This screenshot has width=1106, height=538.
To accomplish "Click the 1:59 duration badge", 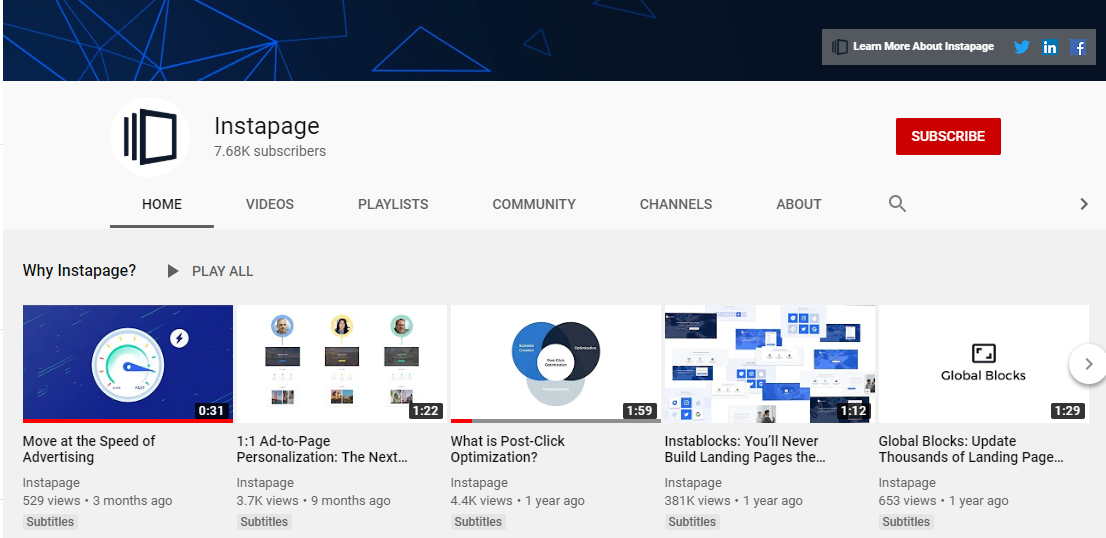I will click(x=639, y=410).
